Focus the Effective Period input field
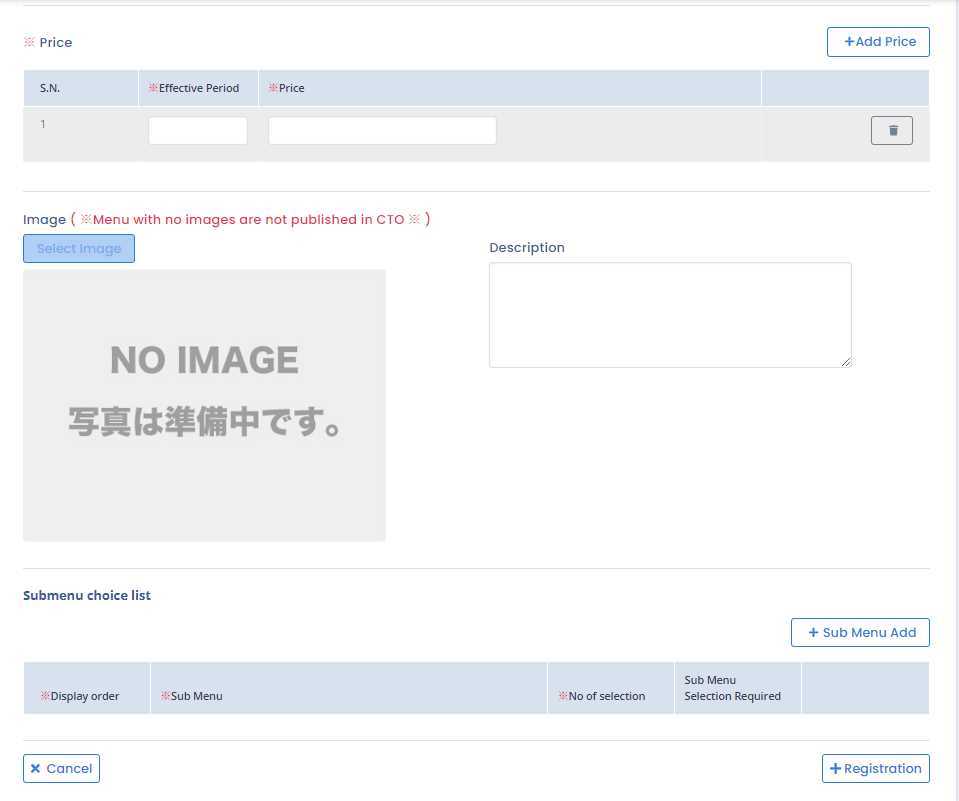Screen dimensions: 959x801 coord(198,131)
